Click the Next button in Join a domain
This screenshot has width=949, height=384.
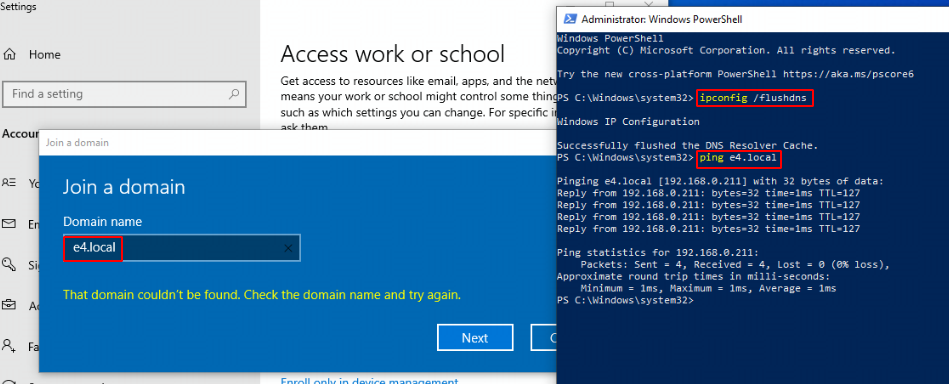[x=475, y=337]
